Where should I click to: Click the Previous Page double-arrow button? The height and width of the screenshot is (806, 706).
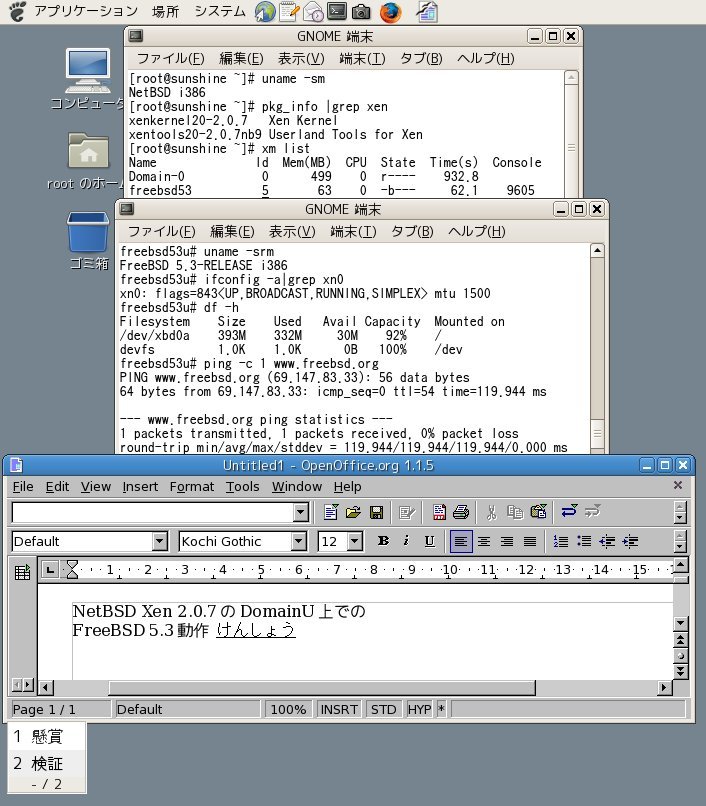(680, 640)
